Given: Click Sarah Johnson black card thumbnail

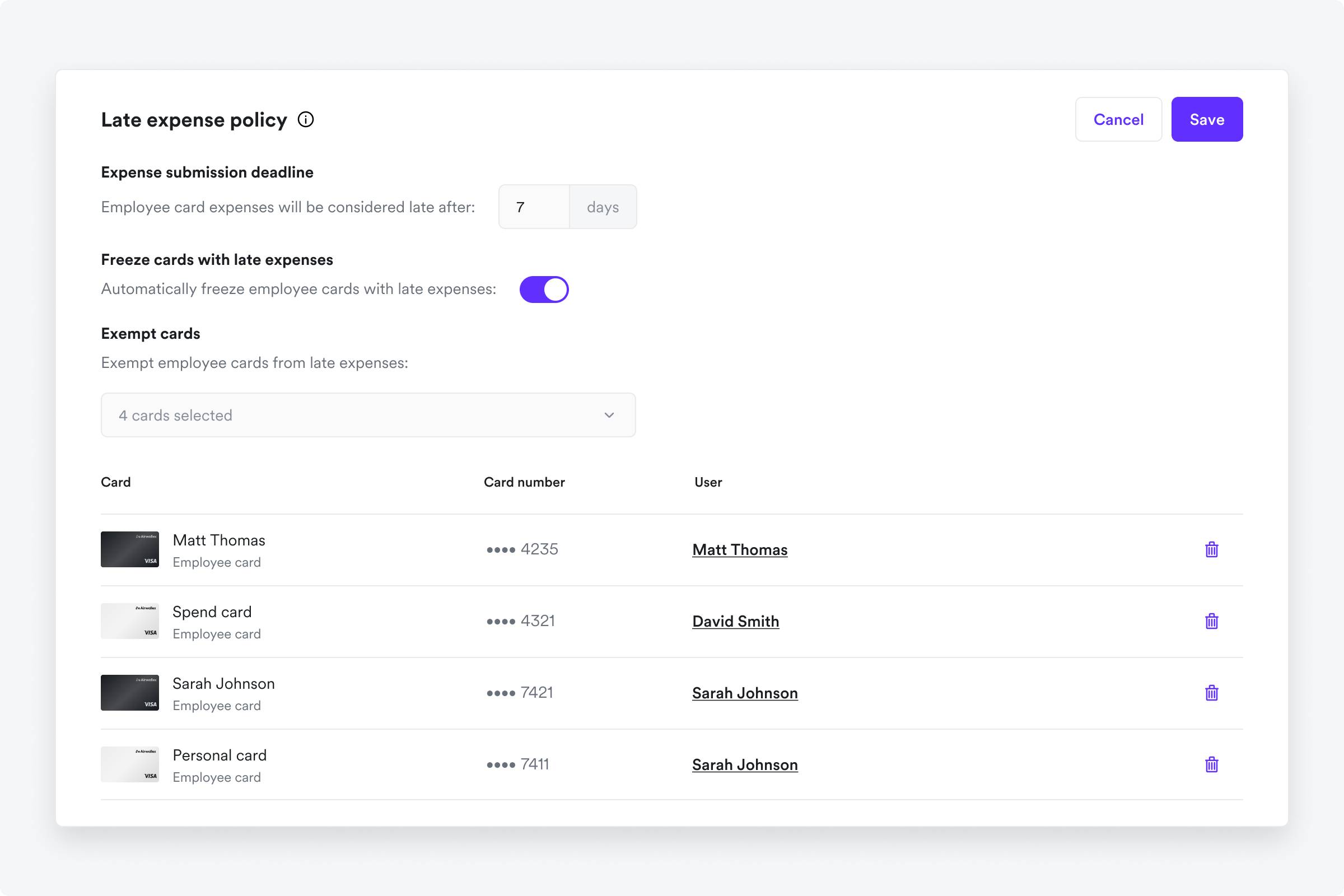Looking at the screenshot, I should coord(130,693).
